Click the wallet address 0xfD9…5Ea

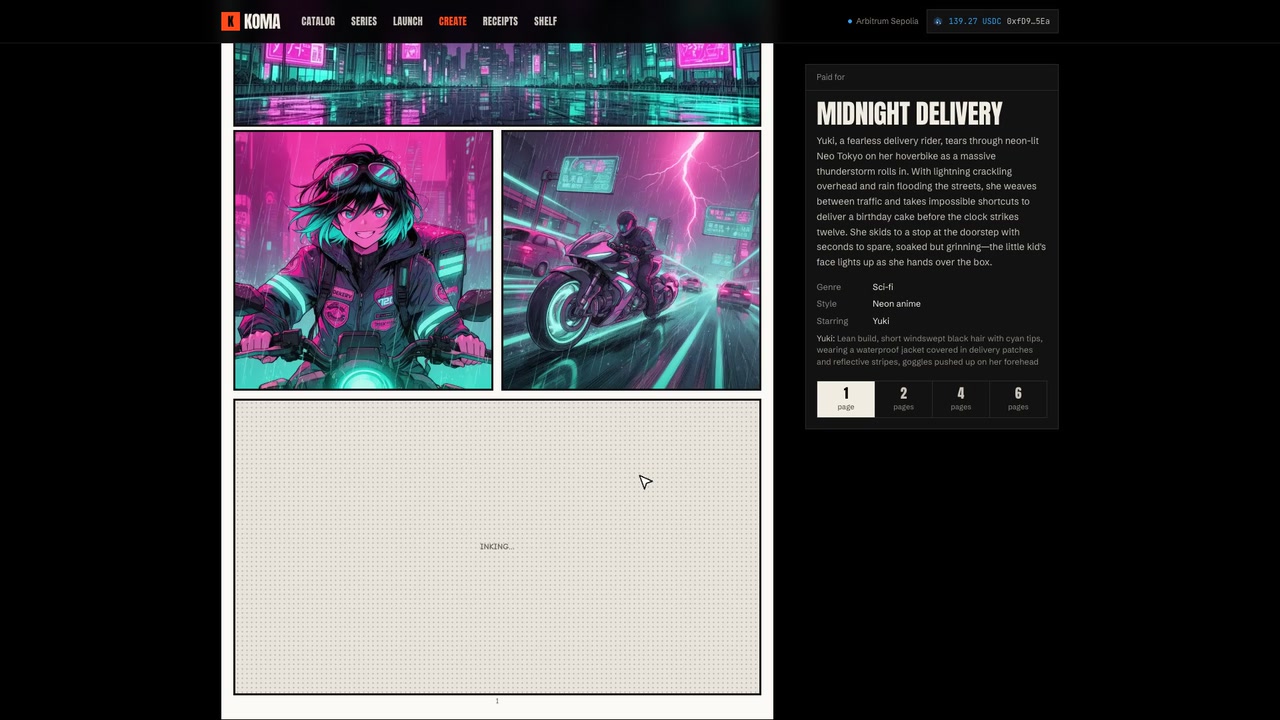pyautogui.click(x=1028, y=21)
